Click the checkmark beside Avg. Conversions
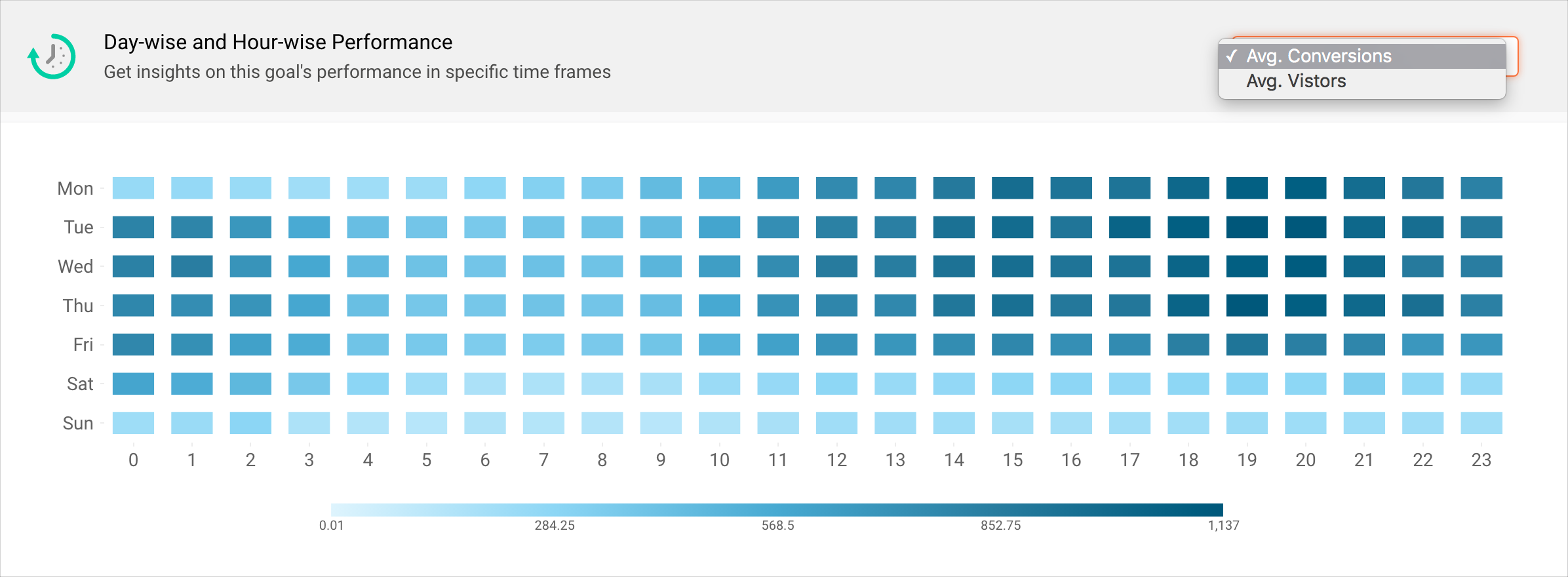Viewport: 1568px width, 577px height. (x=1232, y=56)
